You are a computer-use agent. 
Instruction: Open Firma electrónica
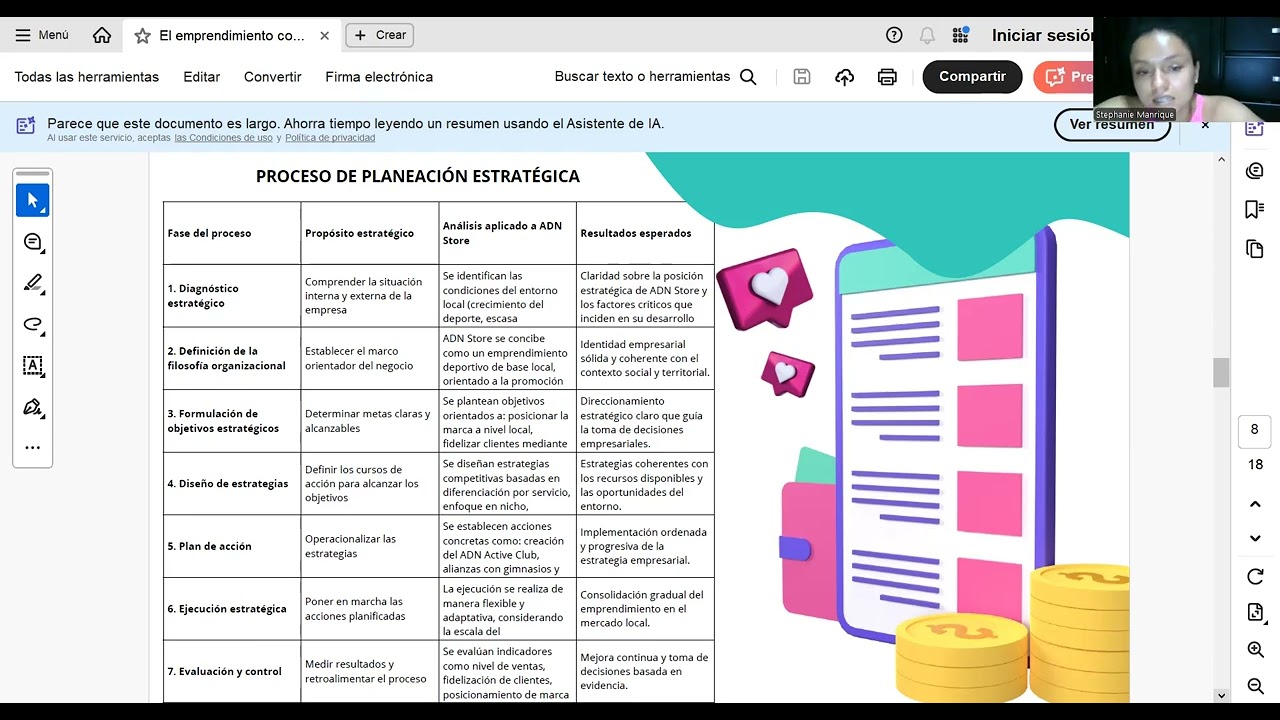(379, 77)
